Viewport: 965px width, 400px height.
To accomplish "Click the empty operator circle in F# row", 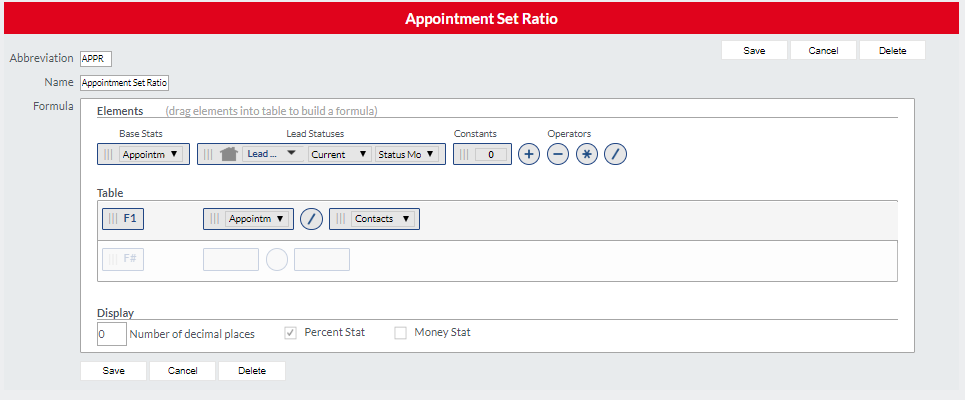I will [277, 259].
